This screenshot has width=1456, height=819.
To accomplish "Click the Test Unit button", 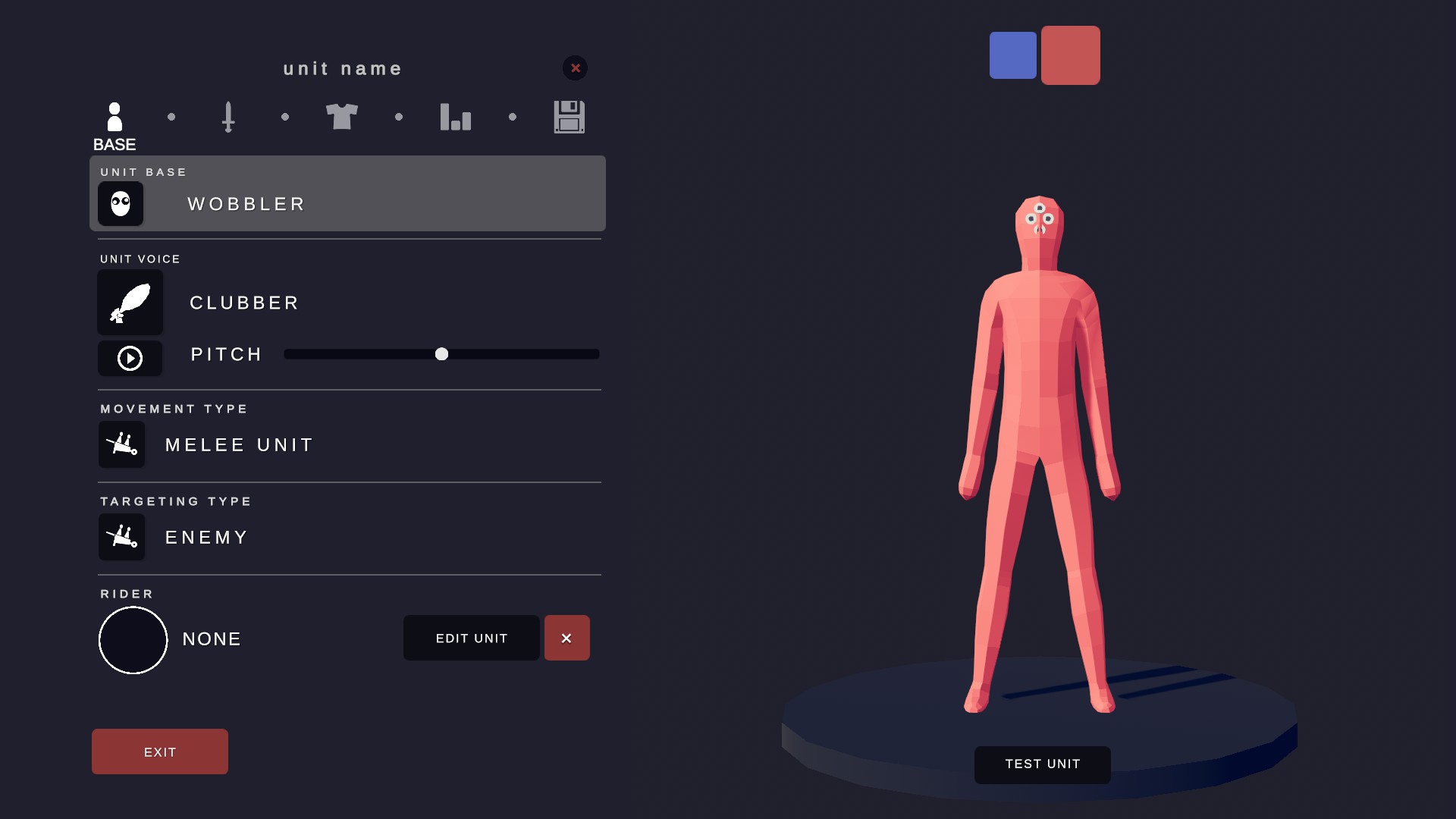I will tap(1042, 764).
